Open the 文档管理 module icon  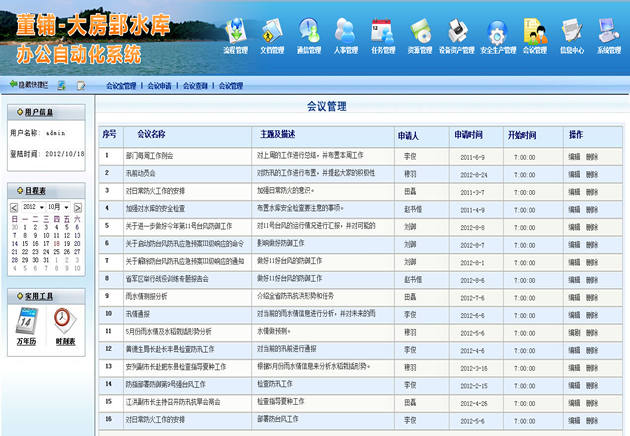[272, 30]
